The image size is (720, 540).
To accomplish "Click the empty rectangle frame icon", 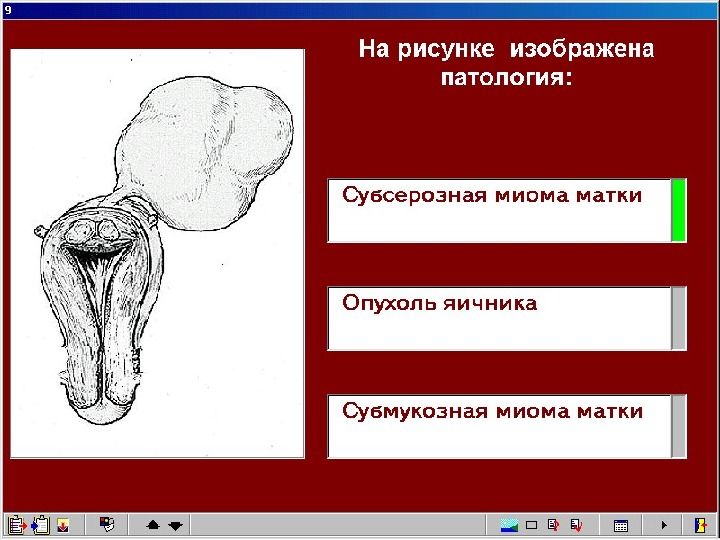I will pyautogui.click(x=531, y=525).
